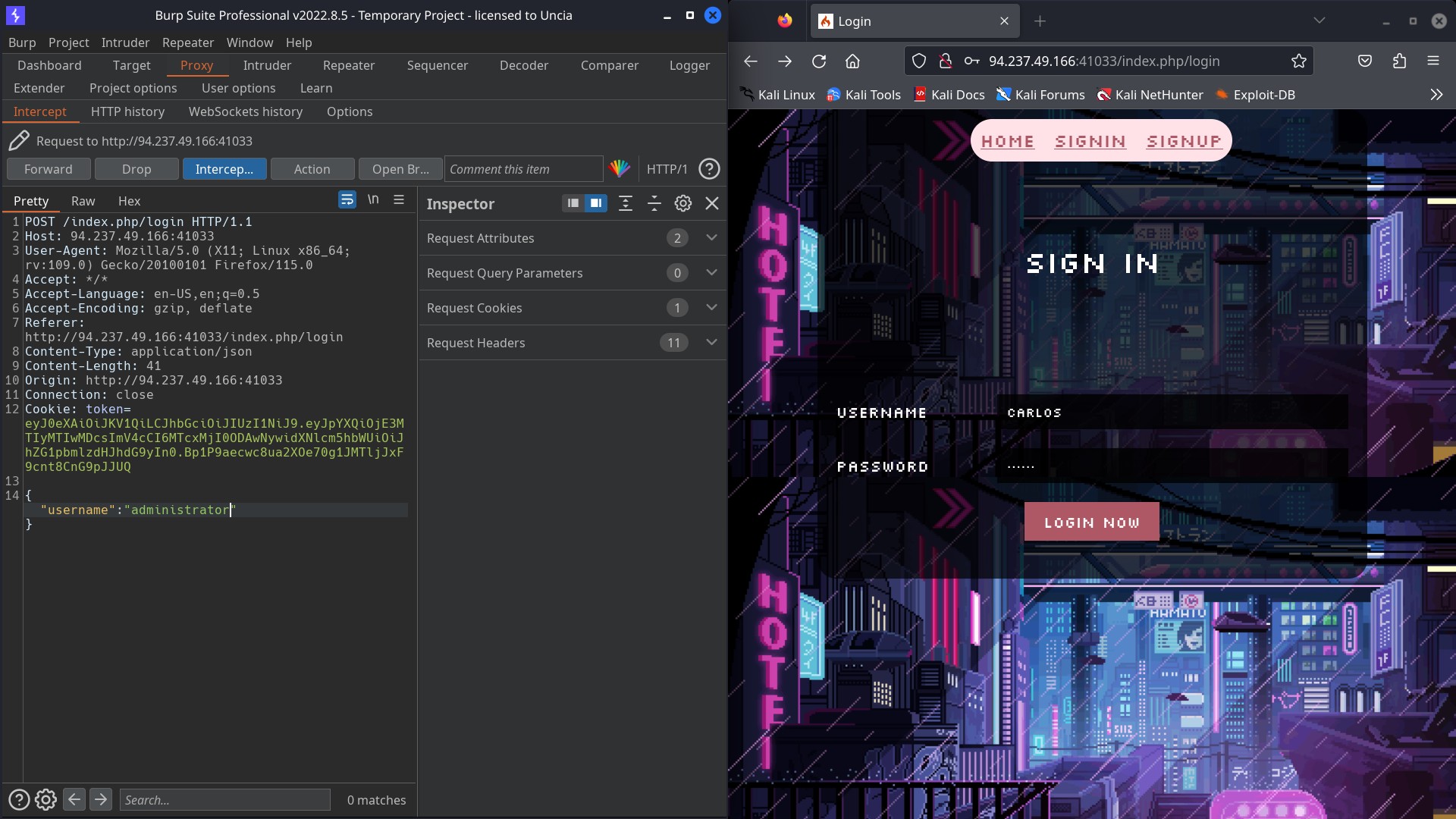Click the HTTP/1 help question mark icon
1456x819 pixels.
[709, 169]
